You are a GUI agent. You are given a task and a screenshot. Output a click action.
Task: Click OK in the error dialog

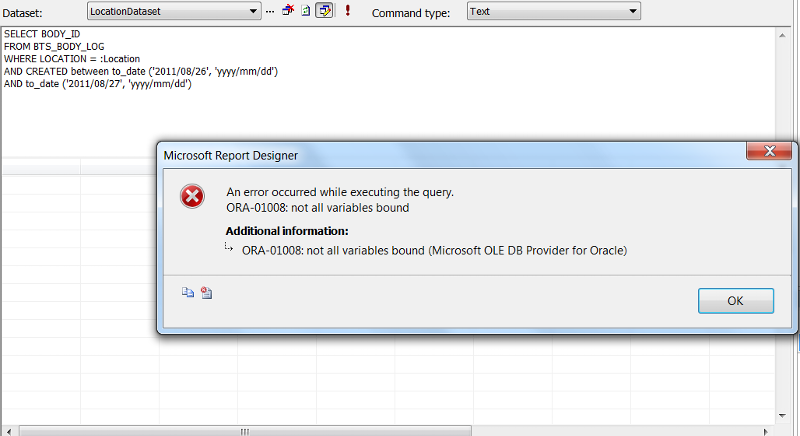coord(736,301)
